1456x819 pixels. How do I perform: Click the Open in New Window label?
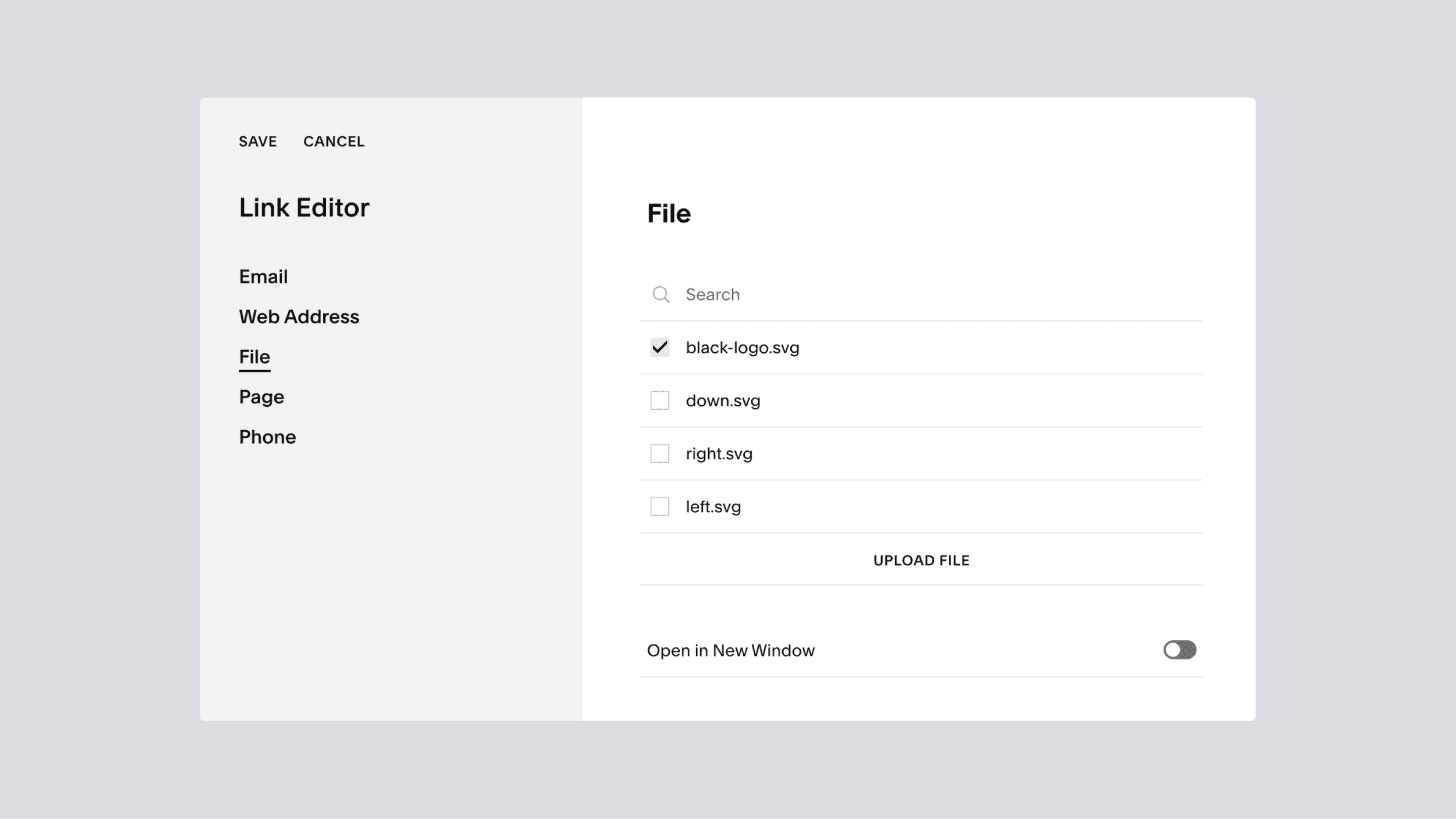(x=730, y=650)
